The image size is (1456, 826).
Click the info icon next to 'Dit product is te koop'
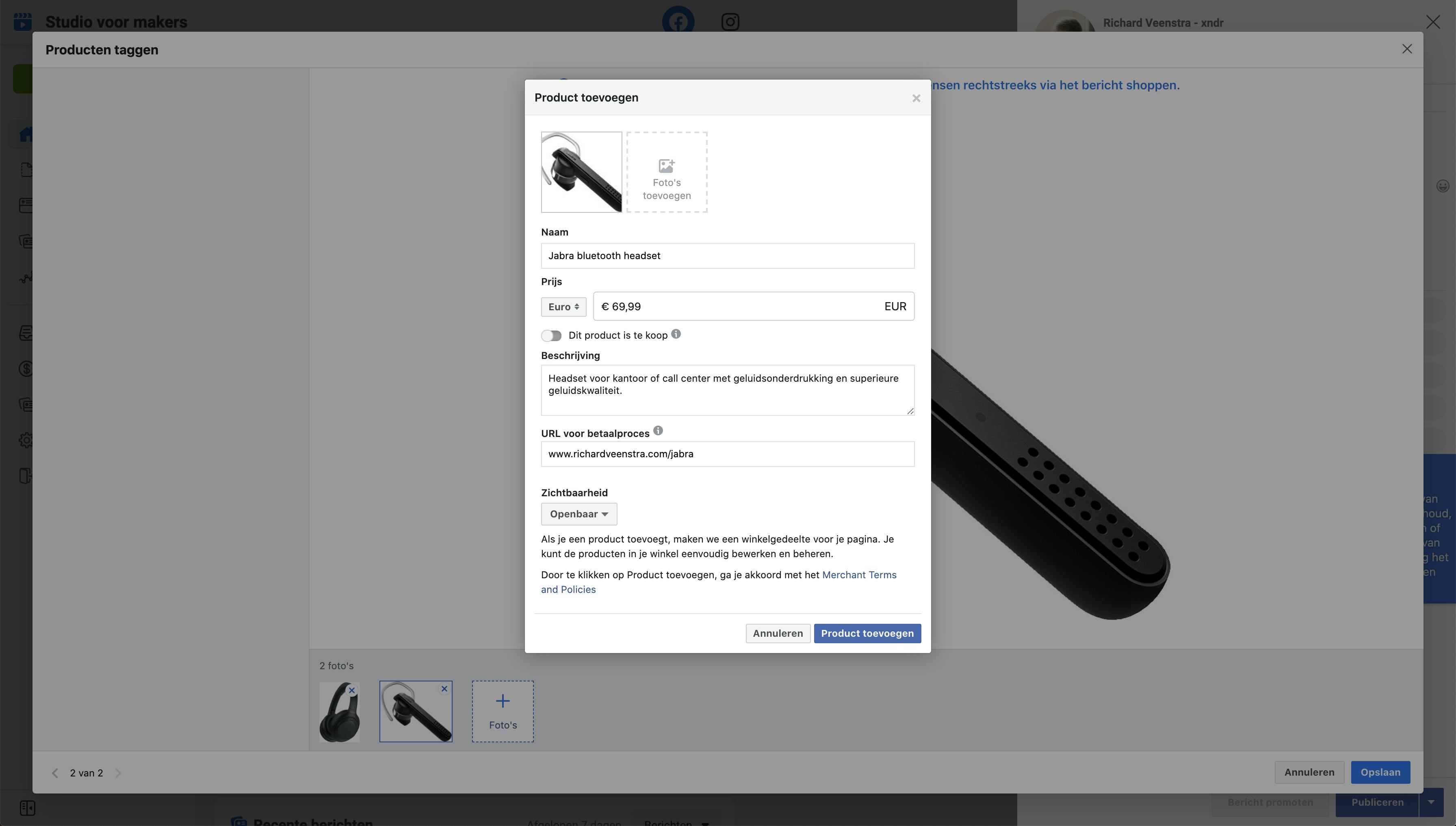click(676, 334)
